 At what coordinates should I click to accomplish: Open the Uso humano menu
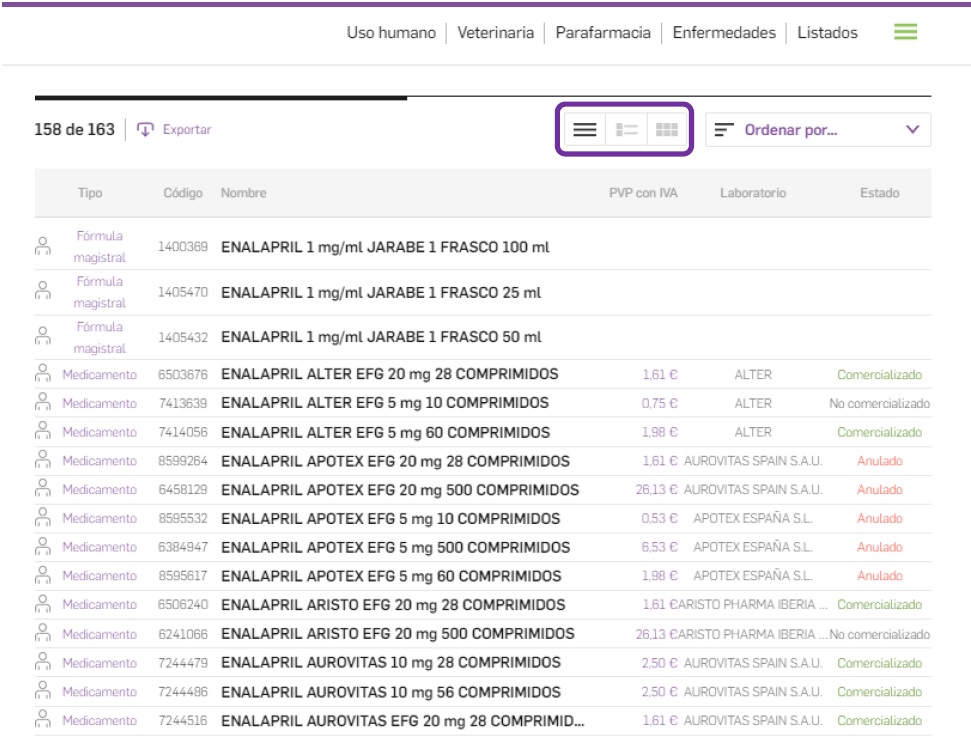tap(391, 33)
